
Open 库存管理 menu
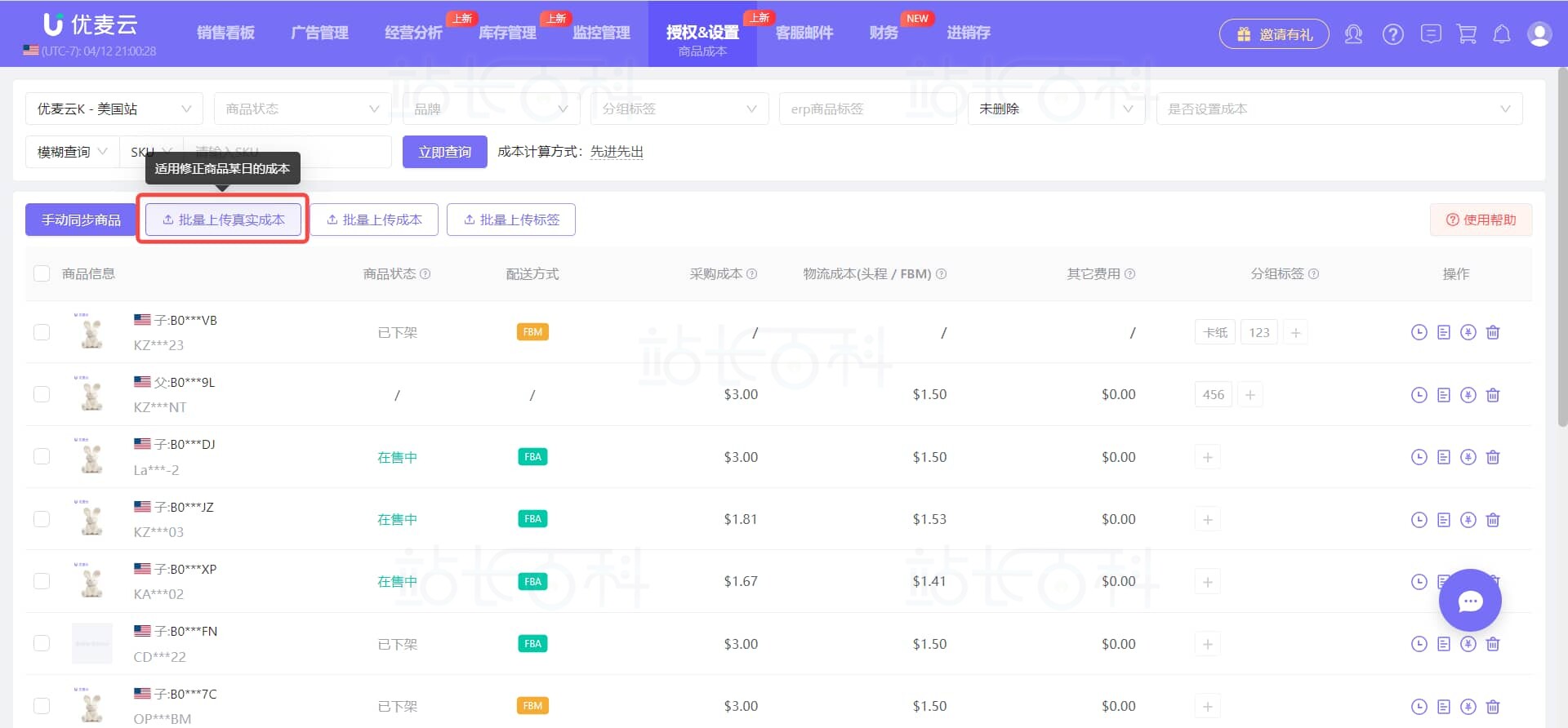[507, 33]
